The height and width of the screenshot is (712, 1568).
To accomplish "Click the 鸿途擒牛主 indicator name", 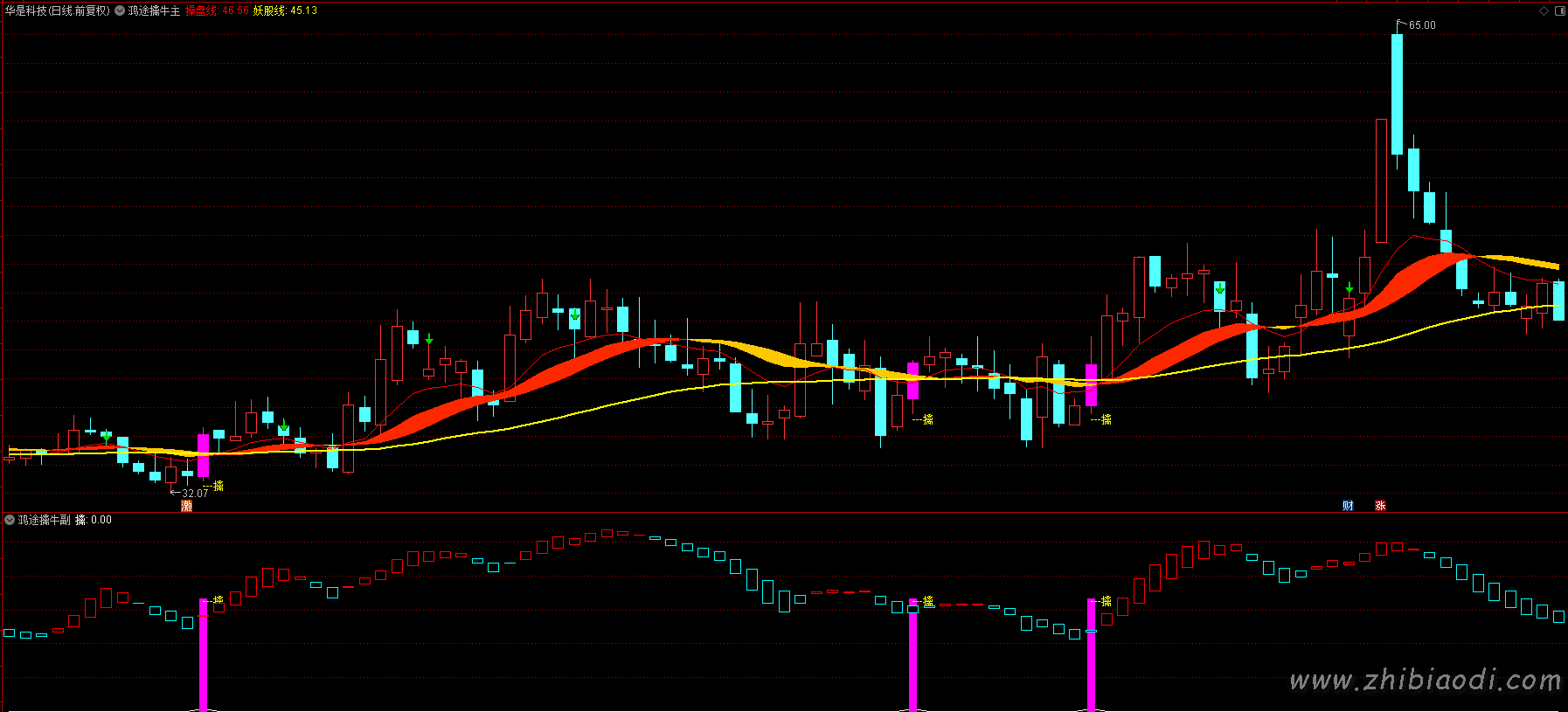I will pos(155,10).
